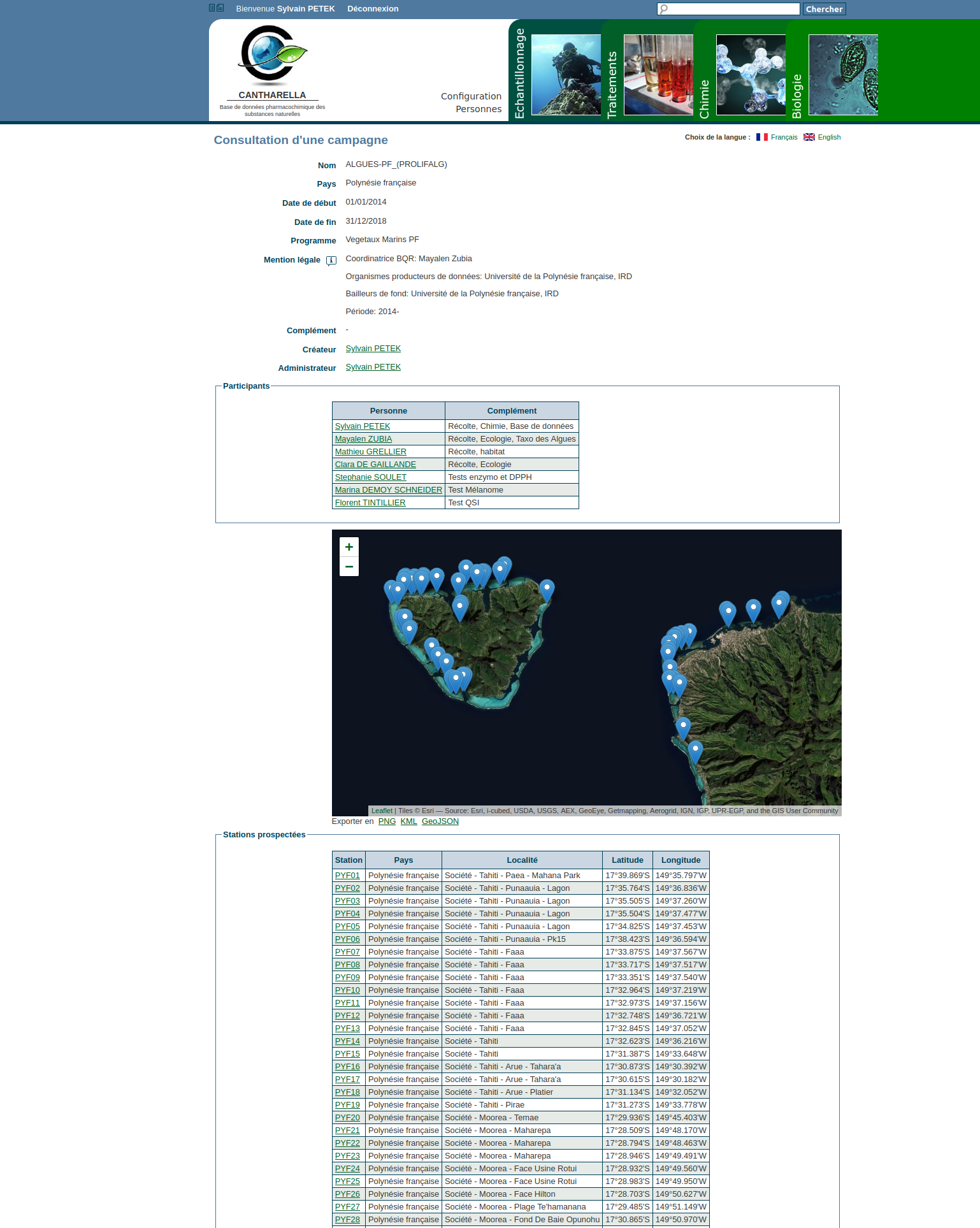Screen dimensions: 980x1228
Task: Click the Personne column header
Action: 389,411
